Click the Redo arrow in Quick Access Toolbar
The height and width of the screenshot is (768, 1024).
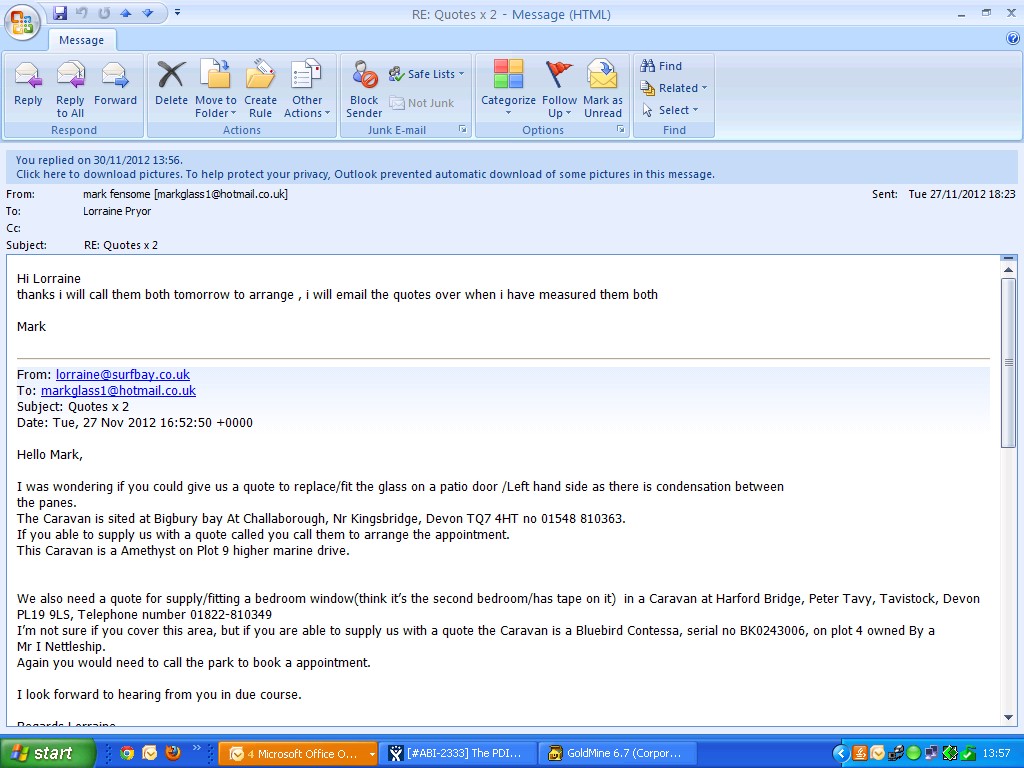pos(104,12)
